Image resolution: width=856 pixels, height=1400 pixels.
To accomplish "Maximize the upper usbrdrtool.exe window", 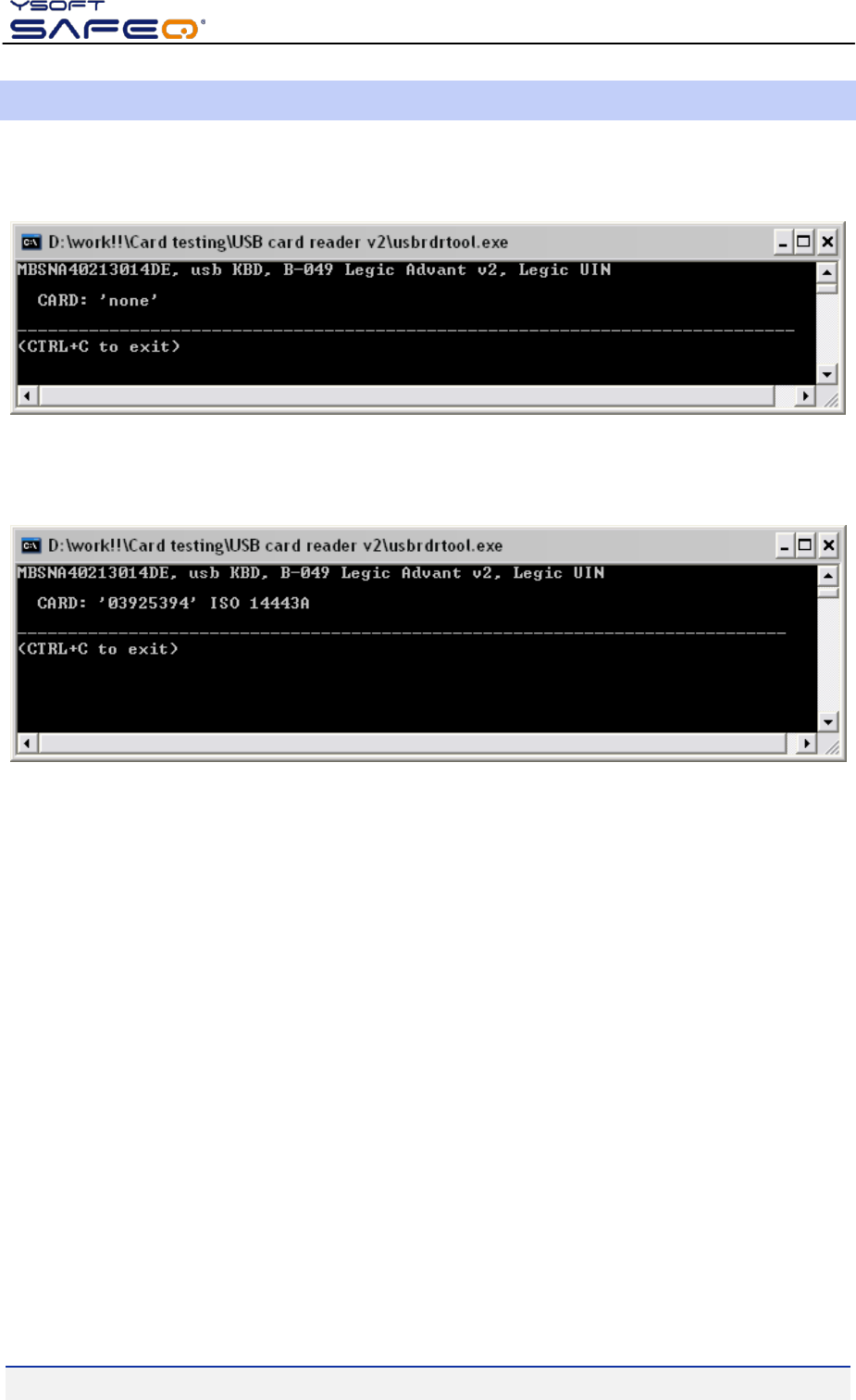I will click(804, 243).
